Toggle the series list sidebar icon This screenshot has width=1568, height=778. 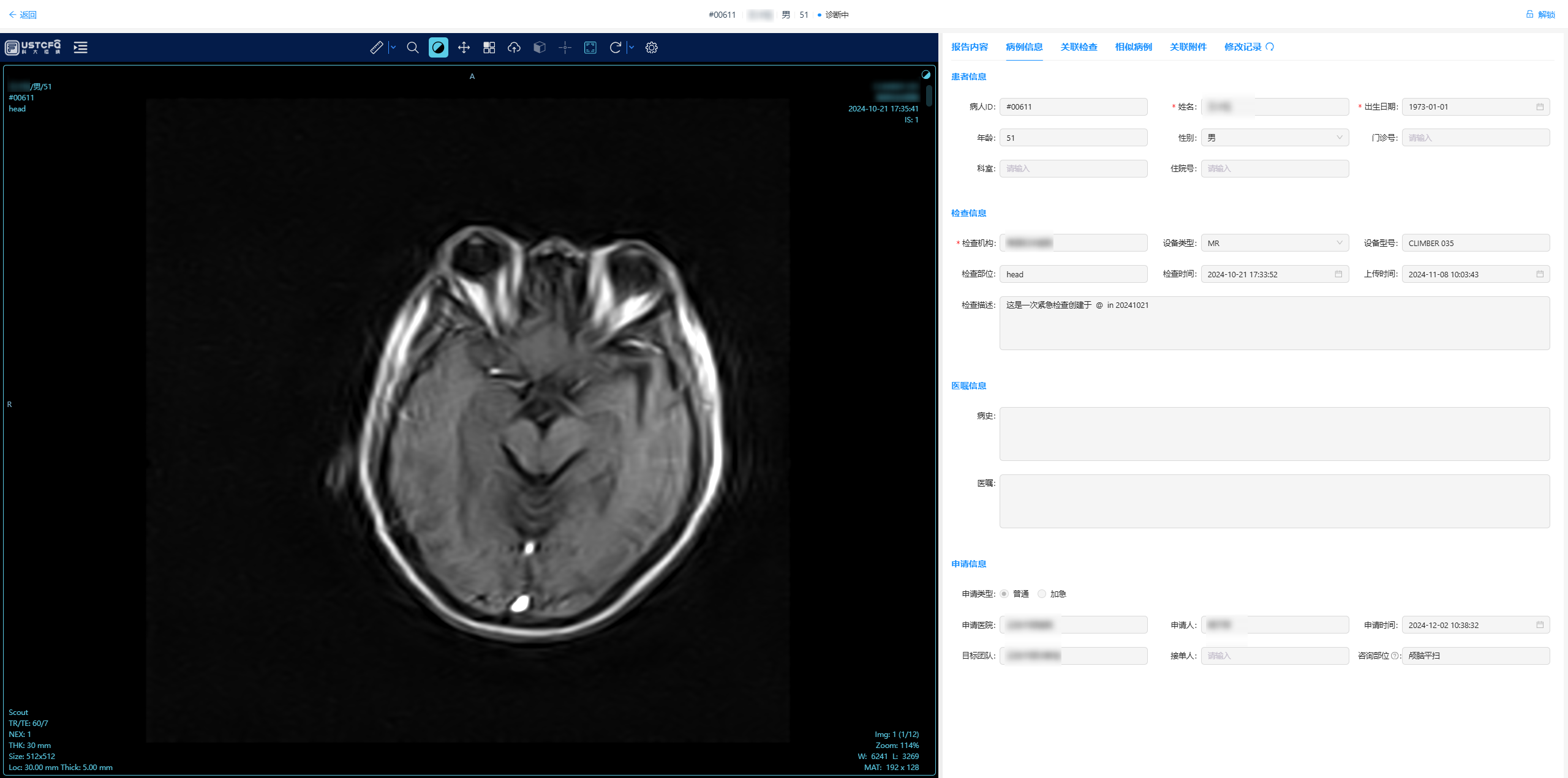pos(80,47)
